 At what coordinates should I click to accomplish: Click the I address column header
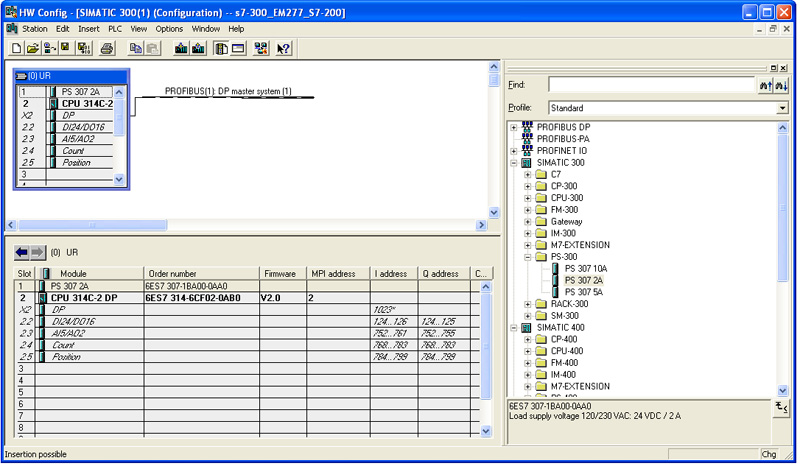coord(393,274)
